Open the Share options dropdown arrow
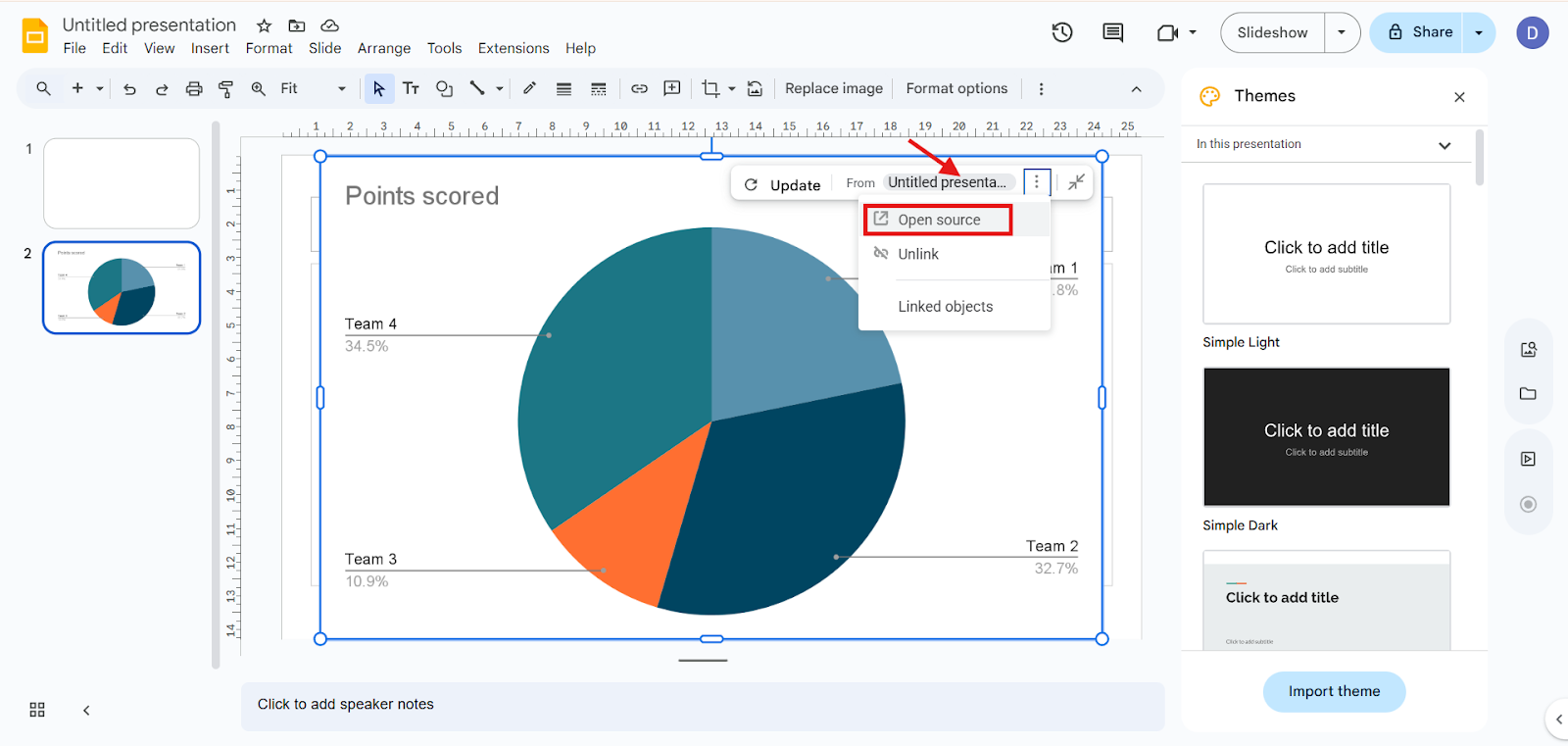1568x746 pixels. [1479, 32]
